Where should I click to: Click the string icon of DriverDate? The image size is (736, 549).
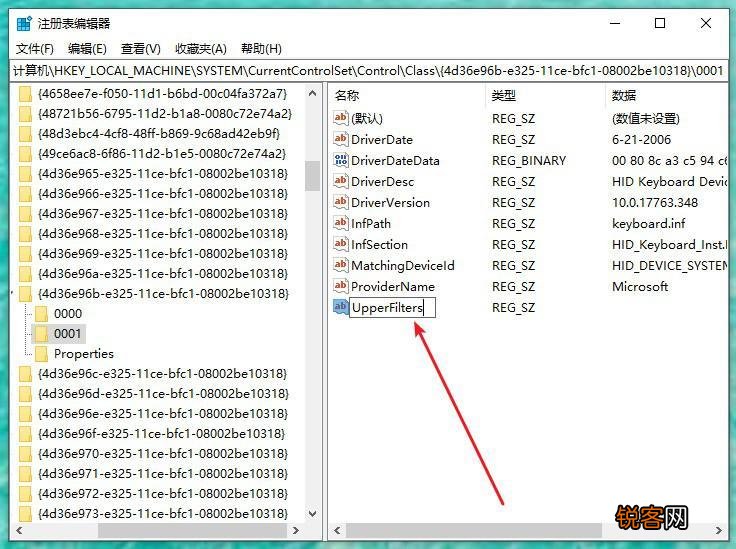pyautogui.click(x=341, y=138)
